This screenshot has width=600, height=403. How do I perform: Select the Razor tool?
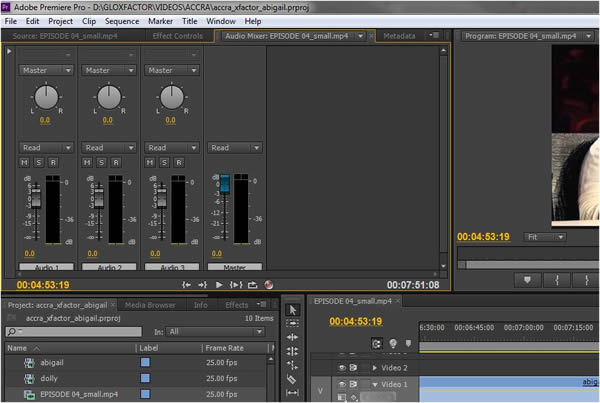click(x=292, y=379)
